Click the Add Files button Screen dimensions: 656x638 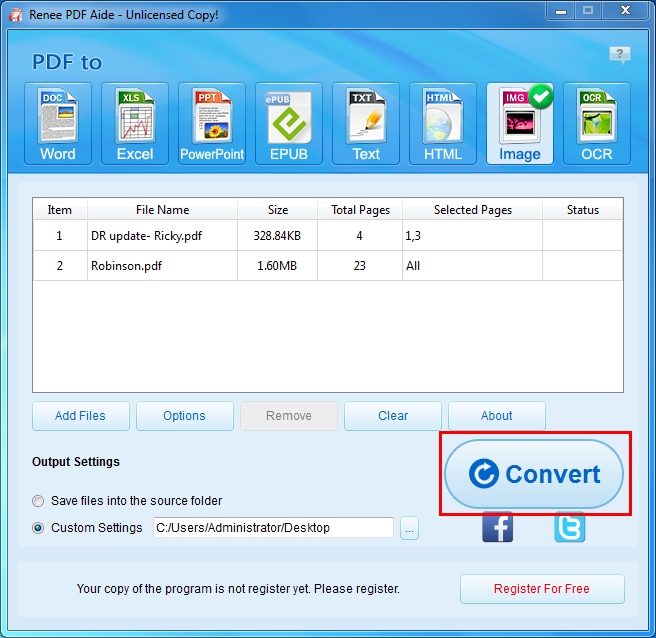pos(81,416)
